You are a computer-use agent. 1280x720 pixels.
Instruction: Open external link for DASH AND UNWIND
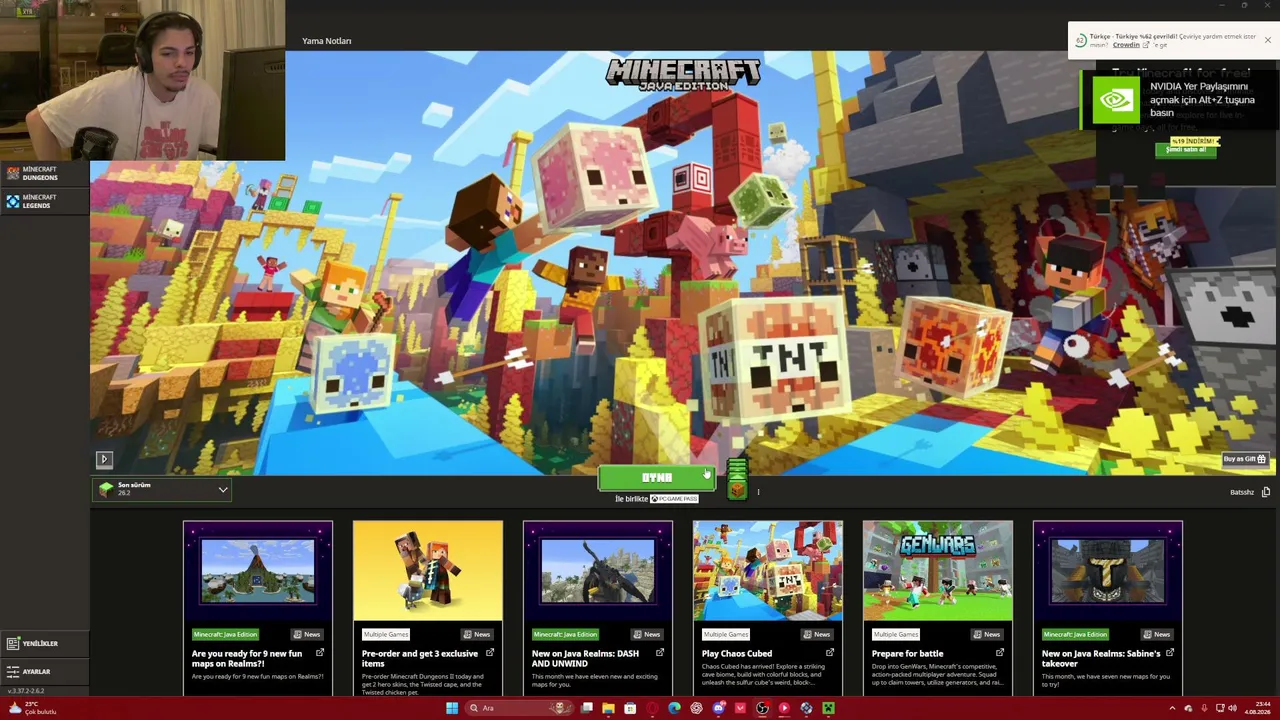(660, 653)
